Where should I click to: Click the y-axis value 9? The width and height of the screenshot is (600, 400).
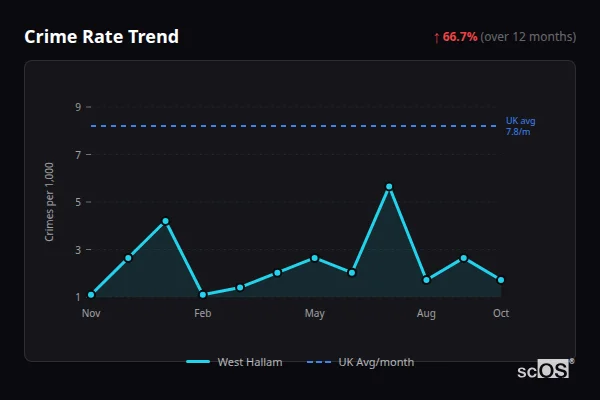[78, 107]
